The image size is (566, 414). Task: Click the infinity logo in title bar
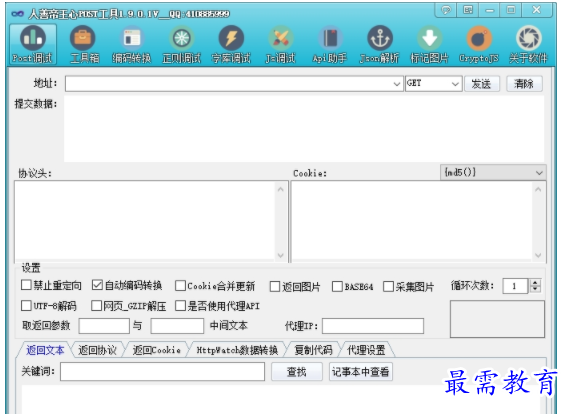click(17, 14)
